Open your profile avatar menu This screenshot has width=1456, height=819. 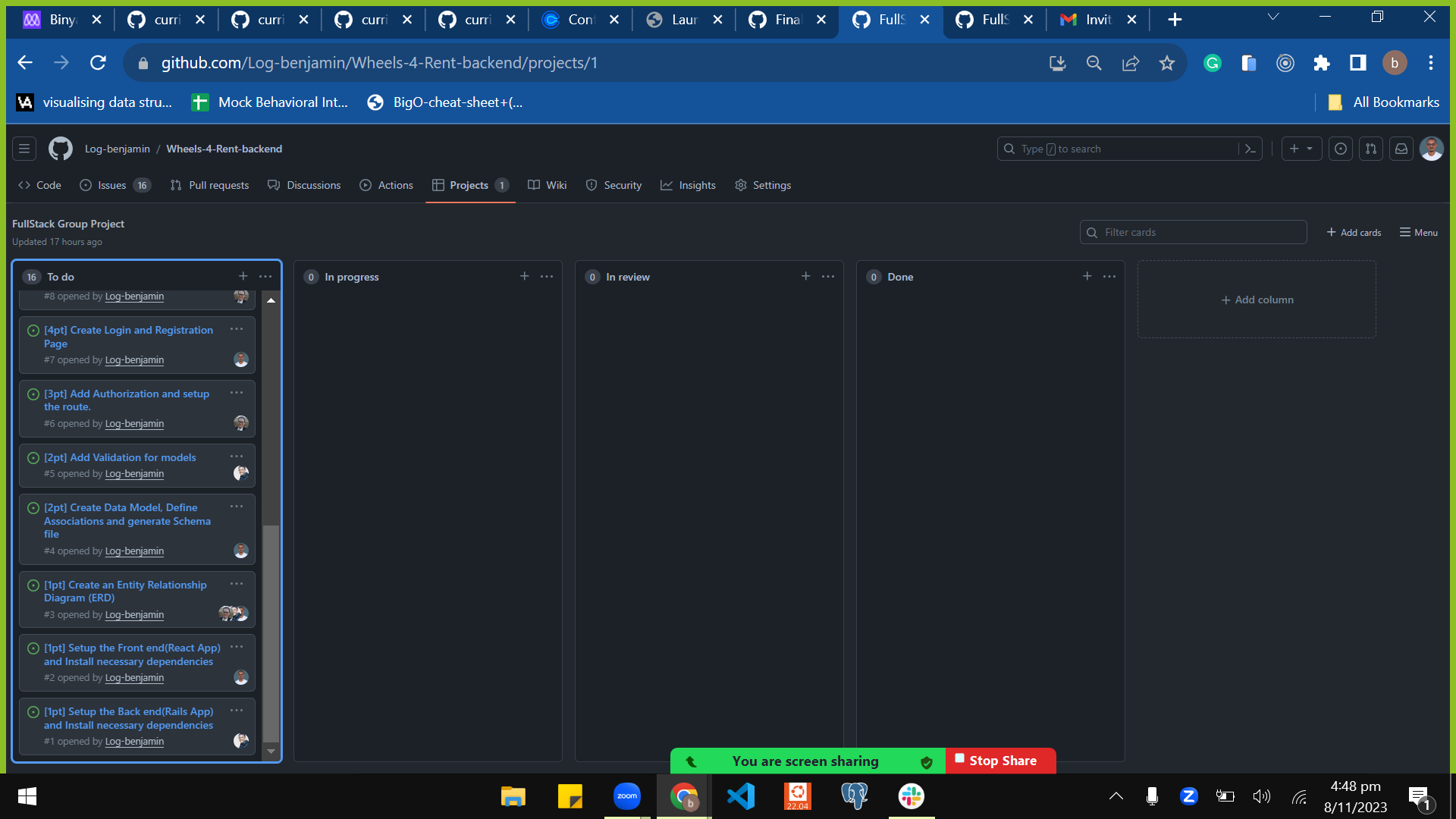click(x=1432, y=149)
